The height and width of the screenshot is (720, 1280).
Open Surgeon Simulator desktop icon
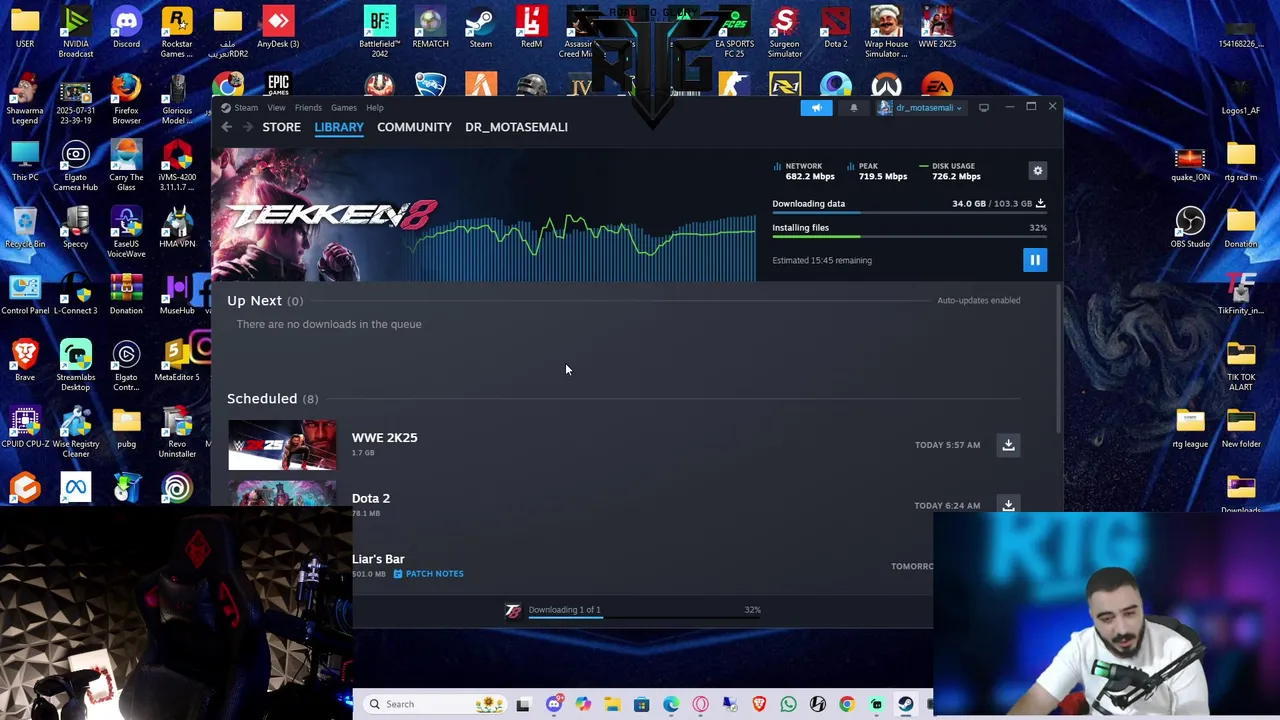coord(785,32)
